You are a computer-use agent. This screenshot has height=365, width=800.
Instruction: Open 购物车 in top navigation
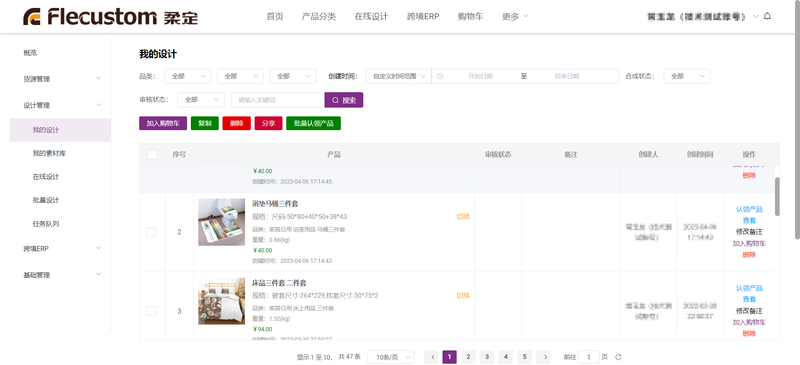tap(470, 16)
